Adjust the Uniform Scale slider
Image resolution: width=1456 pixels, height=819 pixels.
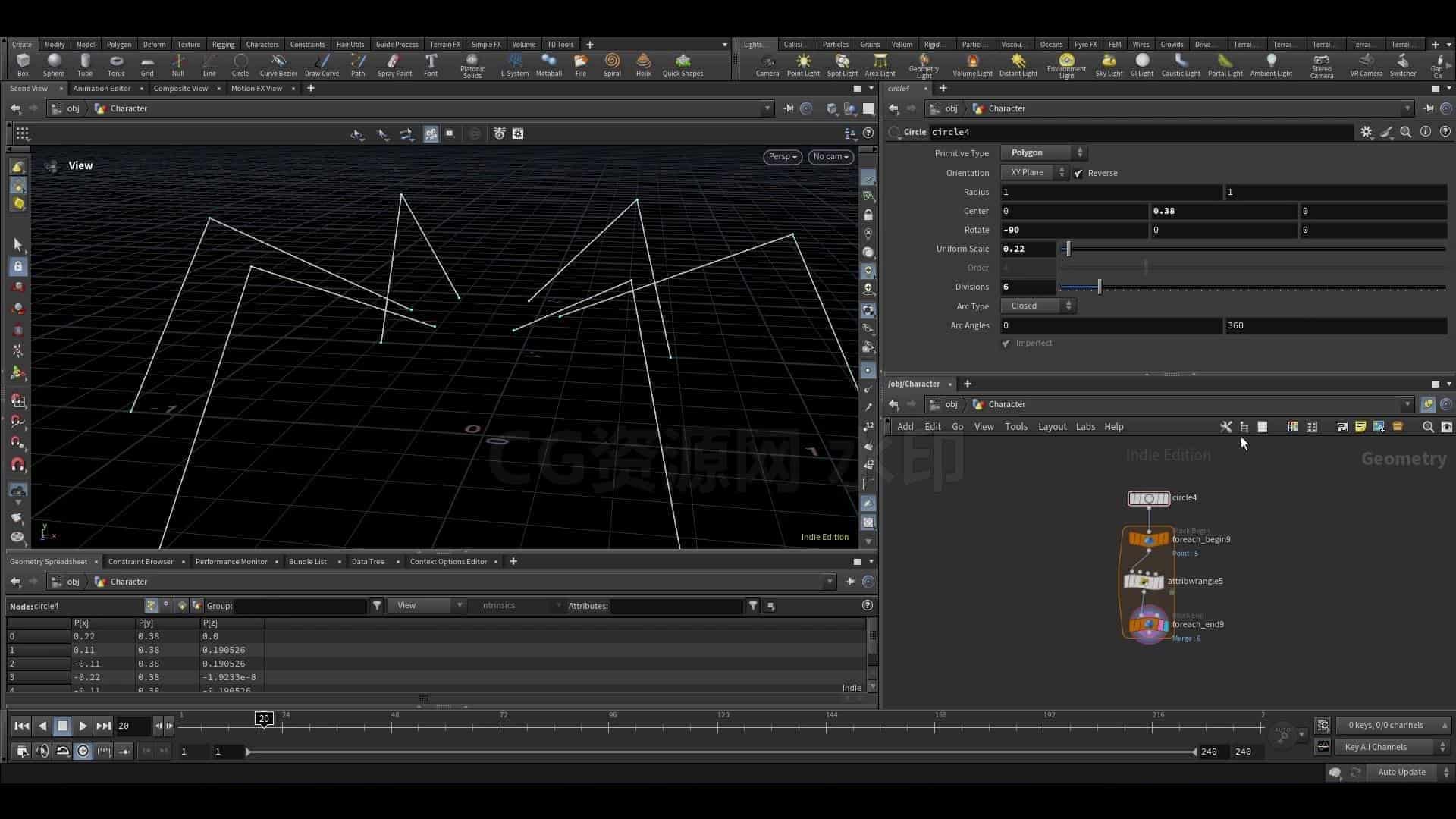[x=1254, y=249]
